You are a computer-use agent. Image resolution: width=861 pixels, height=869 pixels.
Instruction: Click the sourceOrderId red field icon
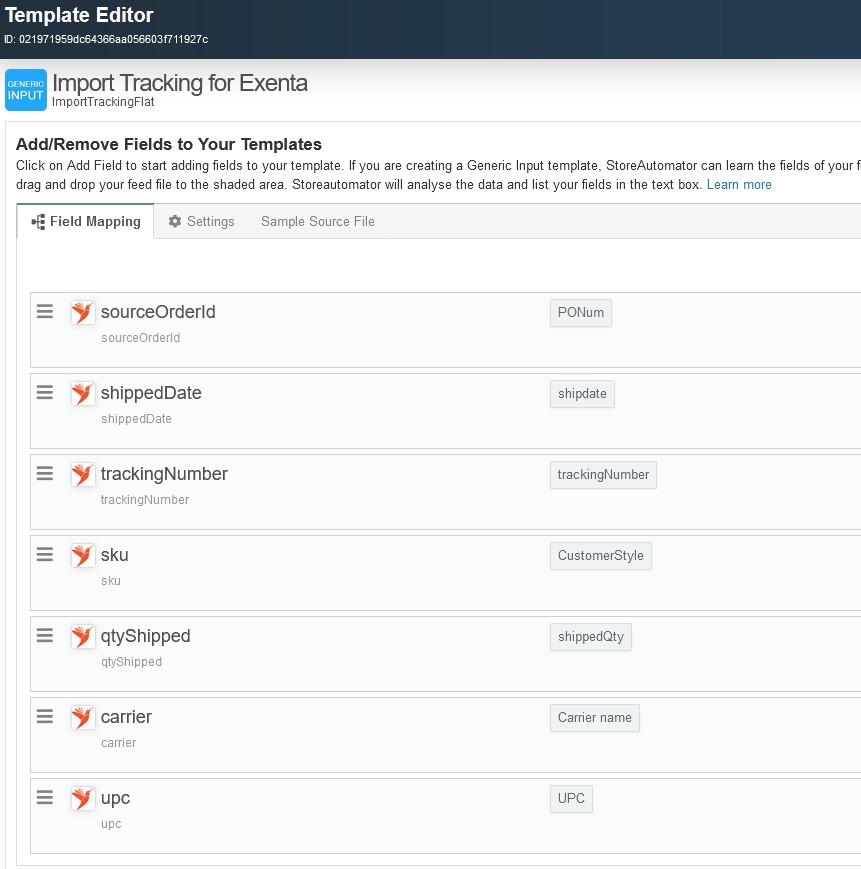(x=82, y=312)
